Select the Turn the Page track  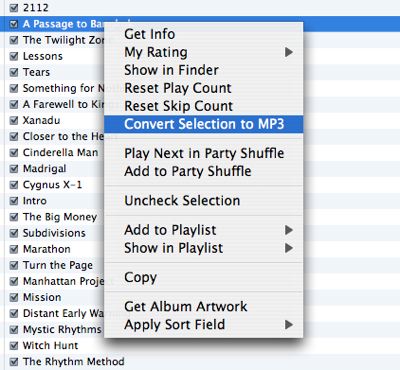(58, 265)
